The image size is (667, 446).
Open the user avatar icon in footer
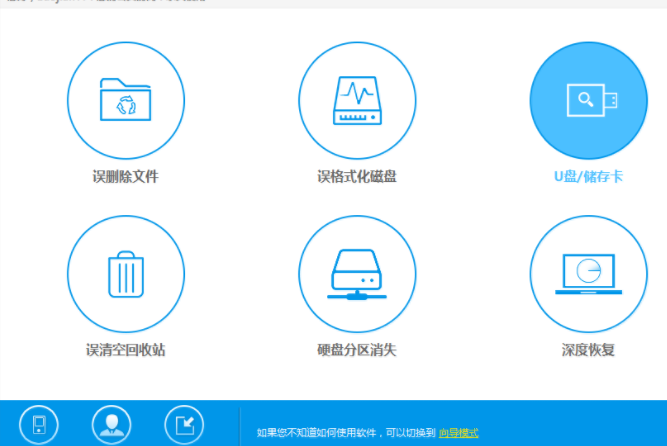click(x=111, y=426)
